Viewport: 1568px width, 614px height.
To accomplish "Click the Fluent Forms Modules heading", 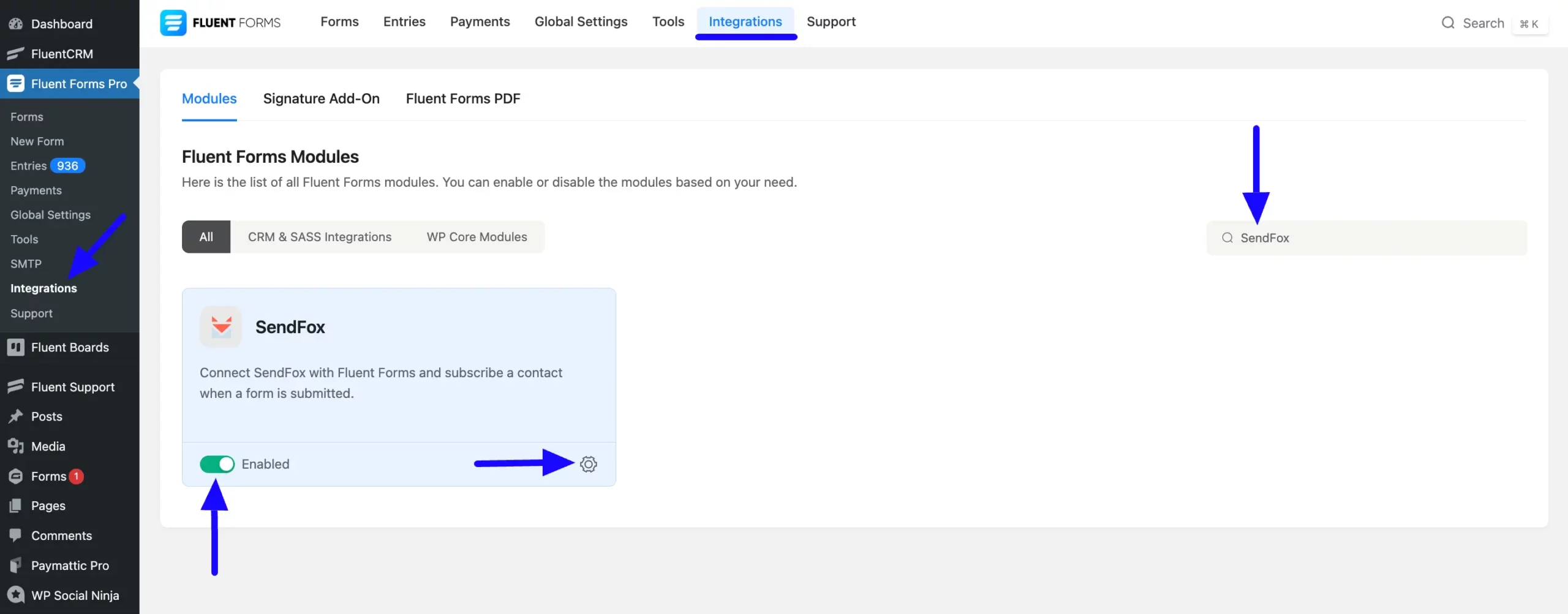I will coord(270,157).
